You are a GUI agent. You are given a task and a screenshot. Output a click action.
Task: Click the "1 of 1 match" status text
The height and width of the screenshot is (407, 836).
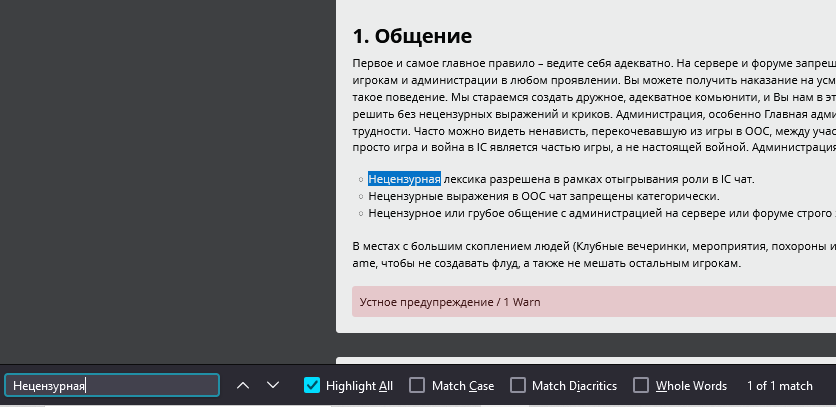[x=779, y=385]
